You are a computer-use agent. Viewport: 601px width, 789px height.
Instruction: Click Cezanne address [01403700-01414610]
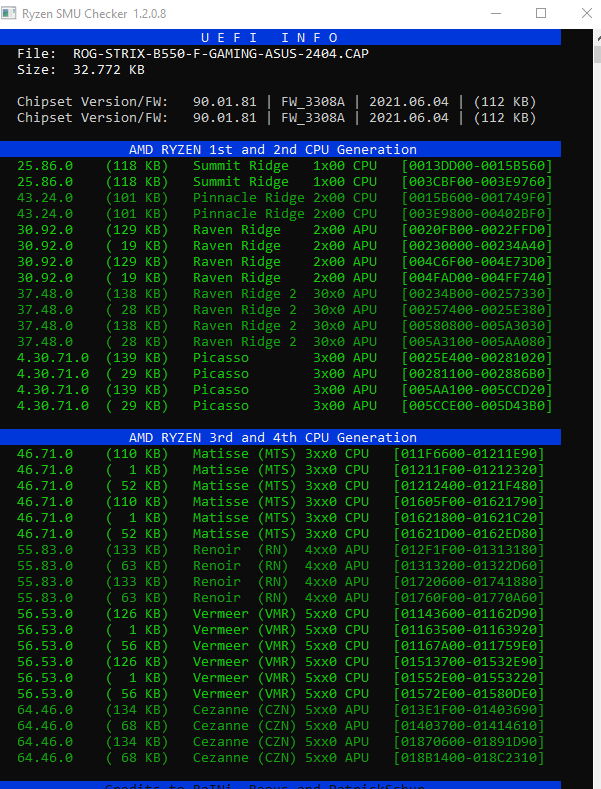469,726
